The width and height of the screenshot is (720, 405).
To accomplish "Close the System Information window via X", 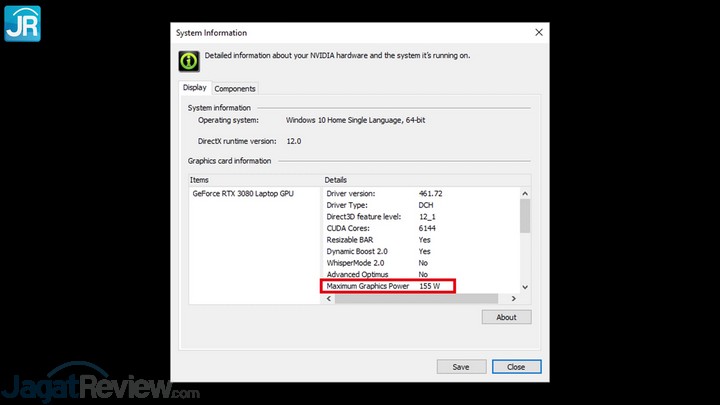I will click(x=539, y=32).
